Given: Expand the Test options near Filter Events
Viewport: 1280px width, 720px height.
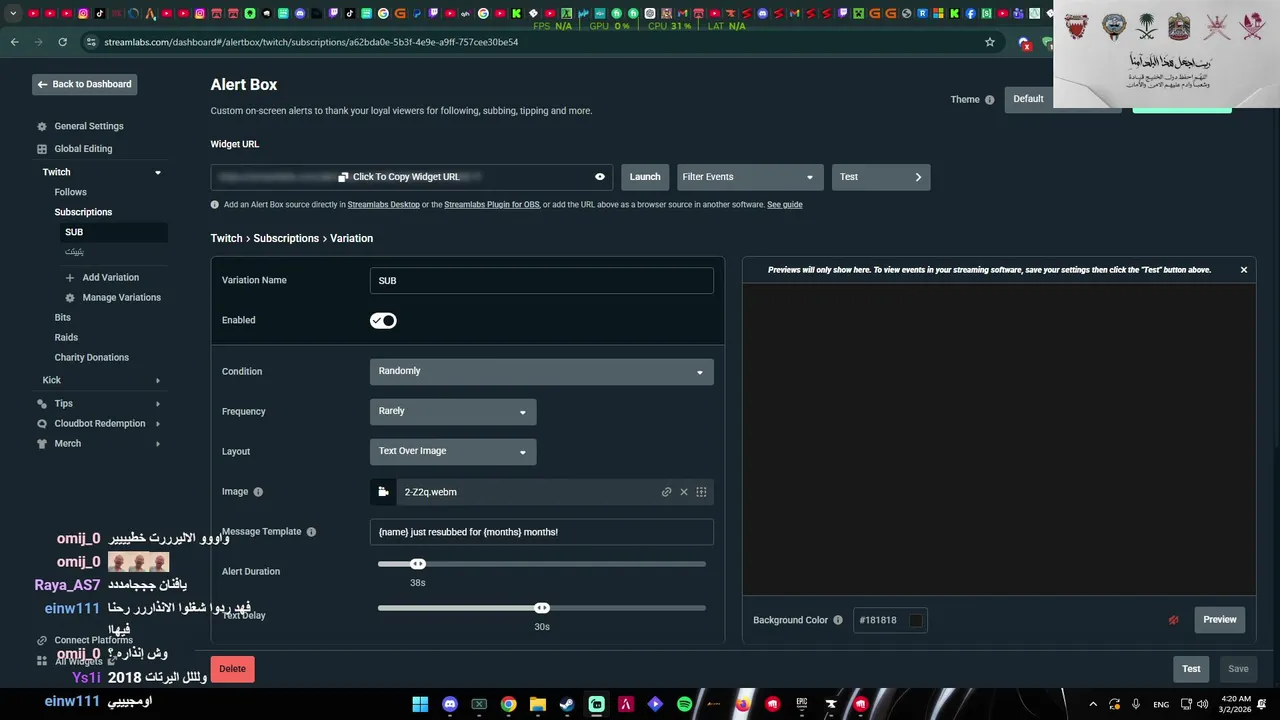Looking at the screenshot, I should click(881, 177).
